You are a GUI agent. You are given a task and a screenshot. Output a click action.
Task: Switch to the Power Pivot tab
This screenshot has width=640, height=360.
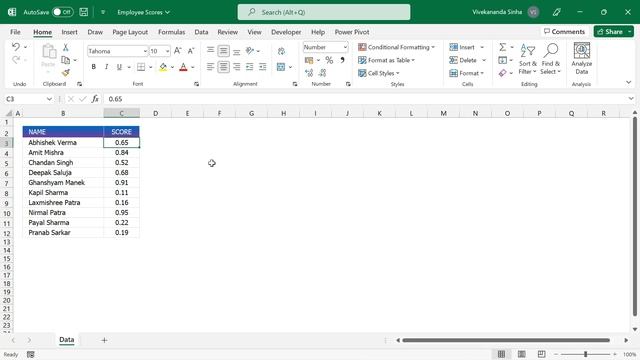(x=352, y=32)
